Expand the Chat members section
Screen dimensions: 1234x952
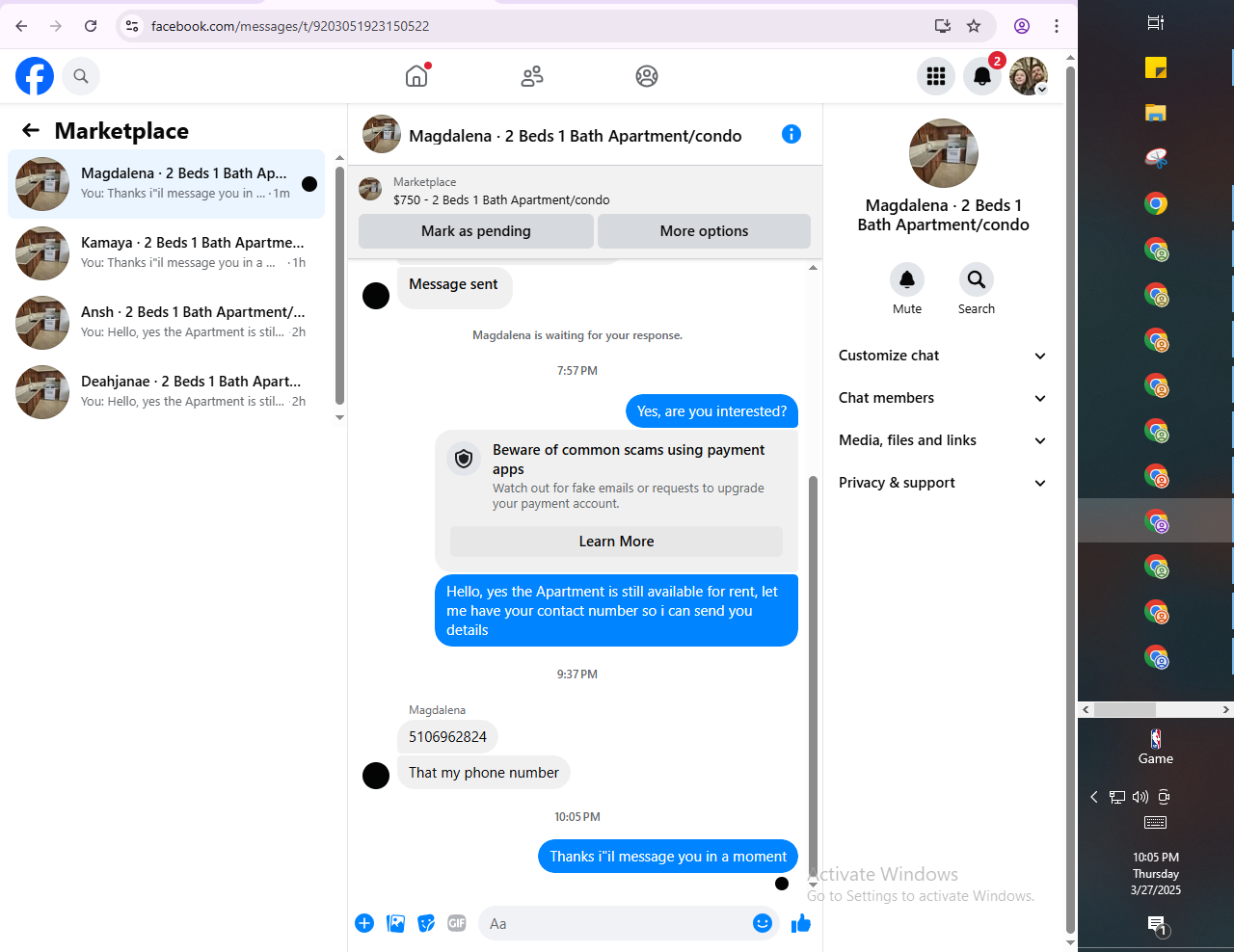[942, 398]
